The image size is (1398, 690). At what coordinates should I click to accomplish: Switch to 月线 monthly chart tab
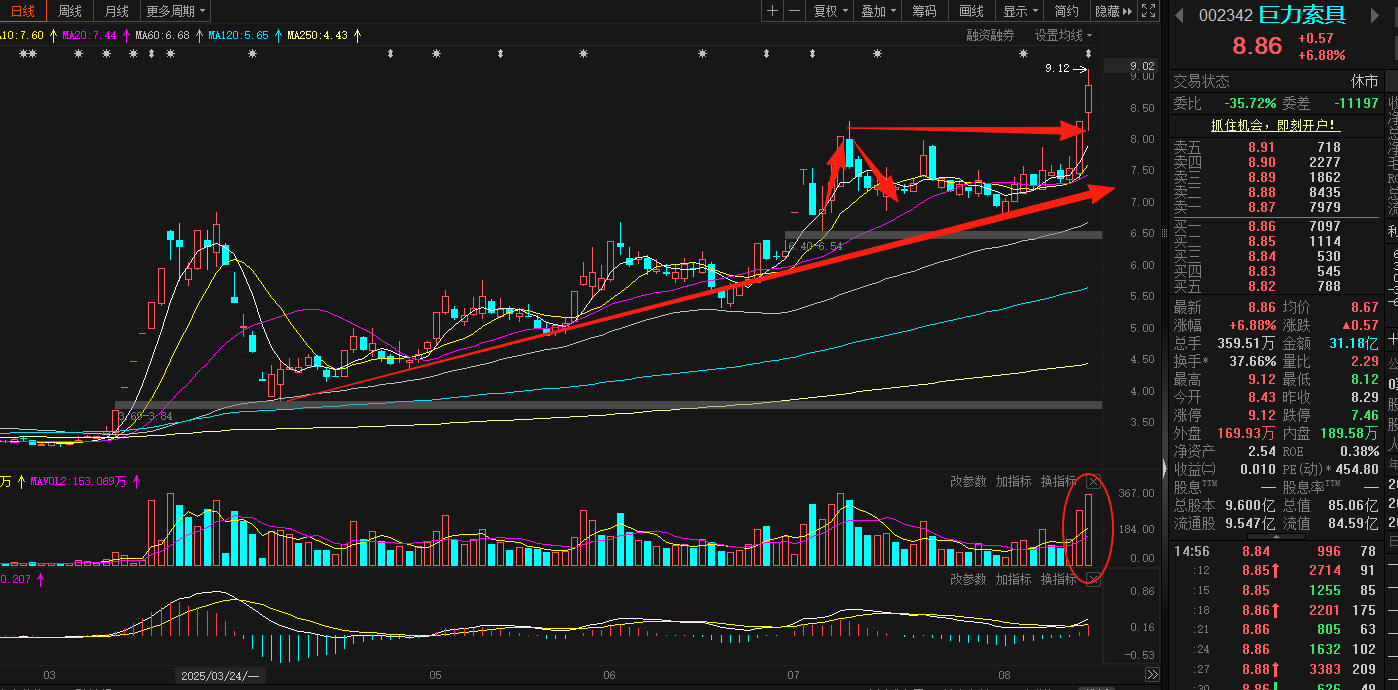117,11
